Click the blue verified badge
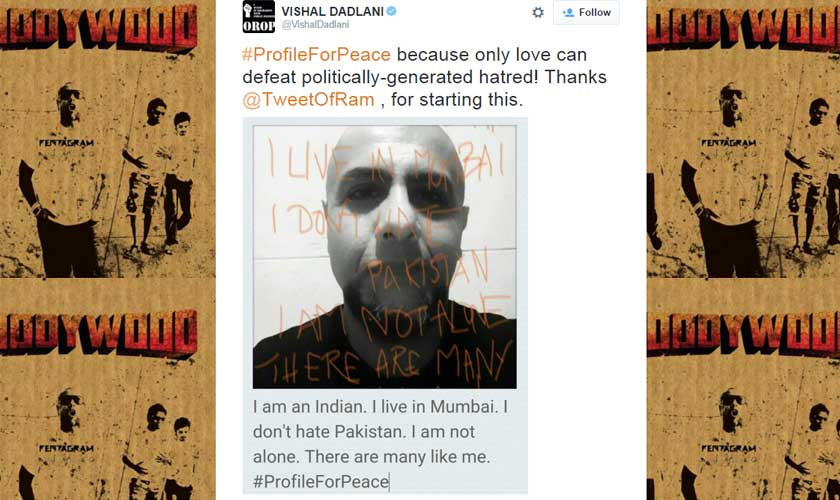The width and height of the screenshot is (840, 500). (392, 11)
